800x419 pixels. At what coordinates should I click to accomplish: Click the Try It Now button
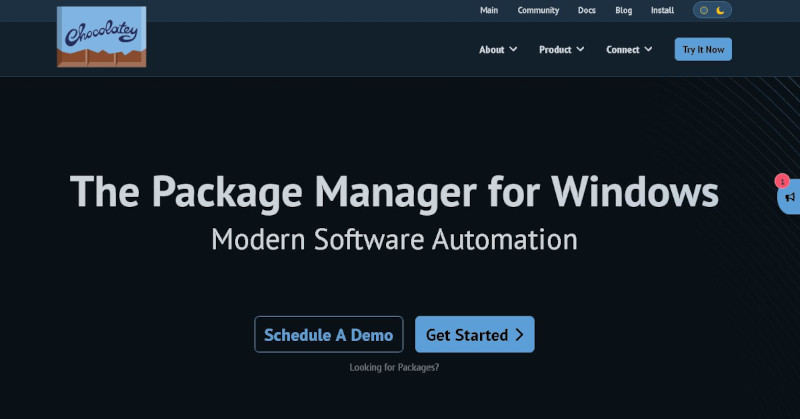(703, 50)
